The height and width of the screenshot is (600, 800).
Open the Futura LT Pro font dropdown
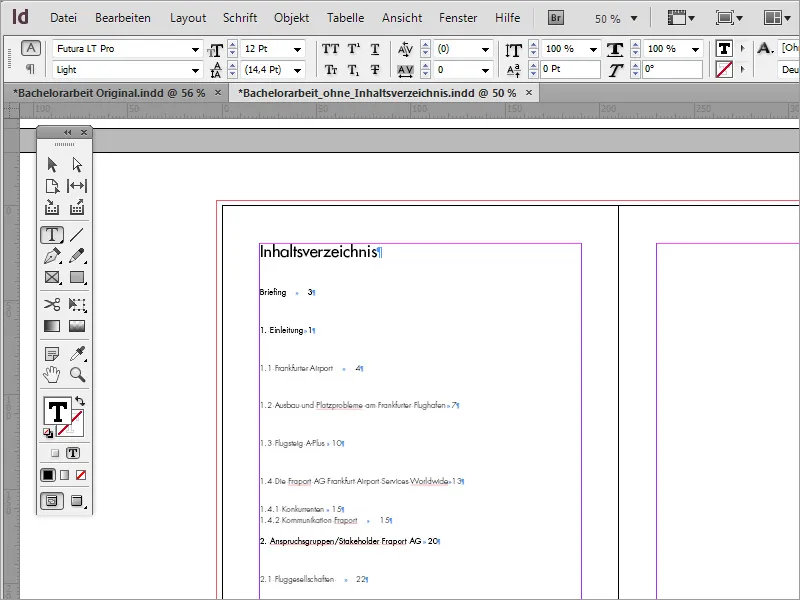coord(195,49)
